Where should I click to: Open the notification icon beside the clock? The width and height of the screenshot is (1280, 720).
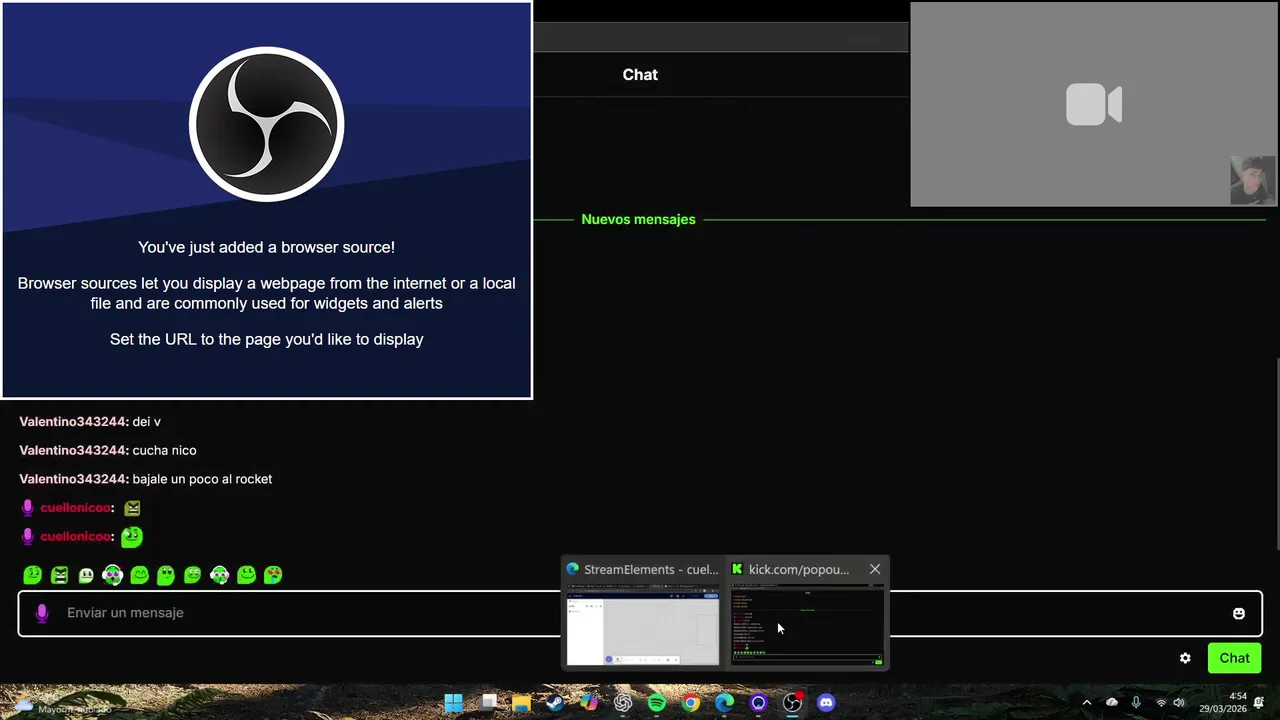click(x=1259, y=703)
